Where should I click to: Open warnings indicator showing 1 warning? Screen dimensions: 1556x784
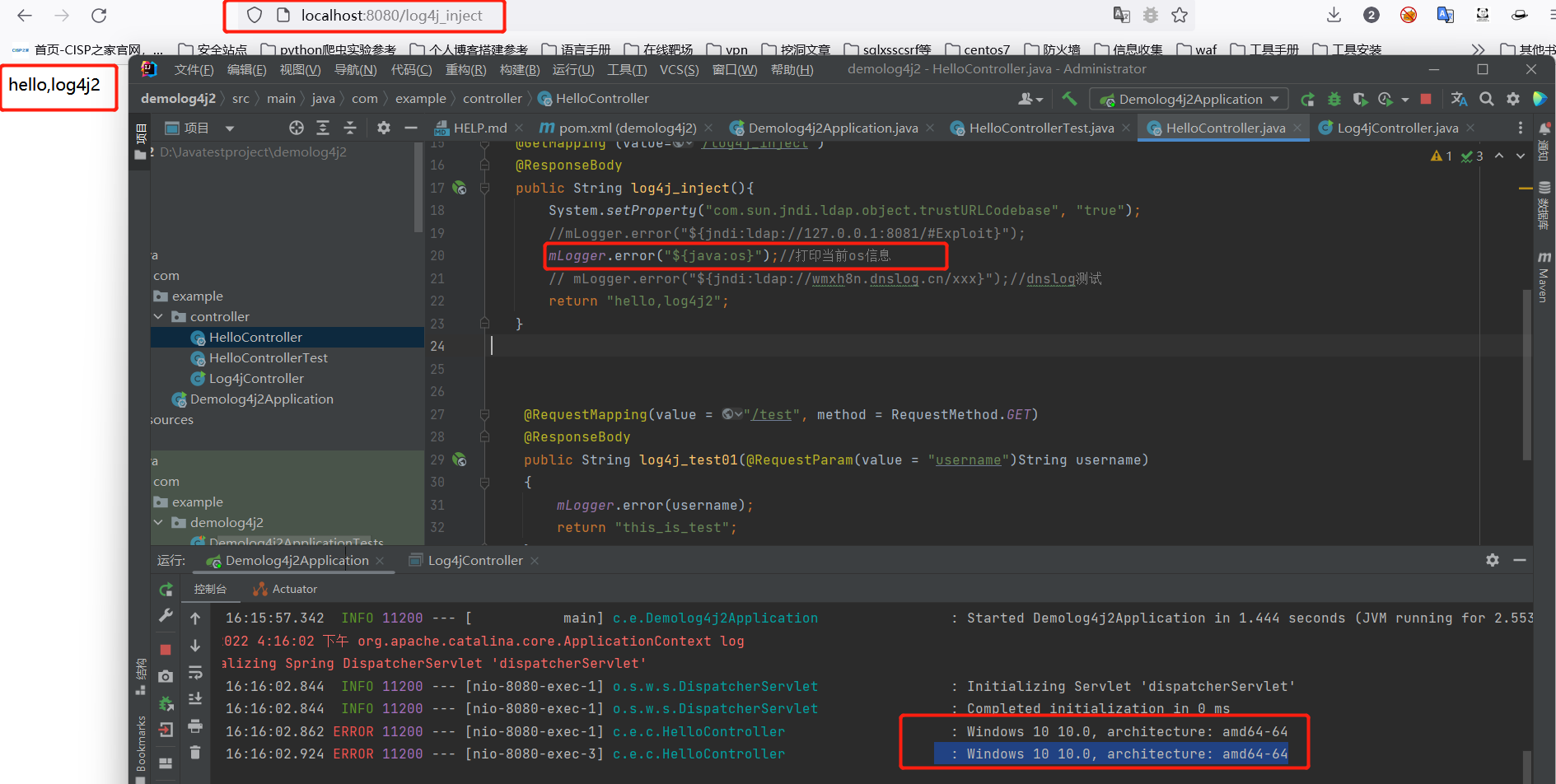(x=1442, y=156)
